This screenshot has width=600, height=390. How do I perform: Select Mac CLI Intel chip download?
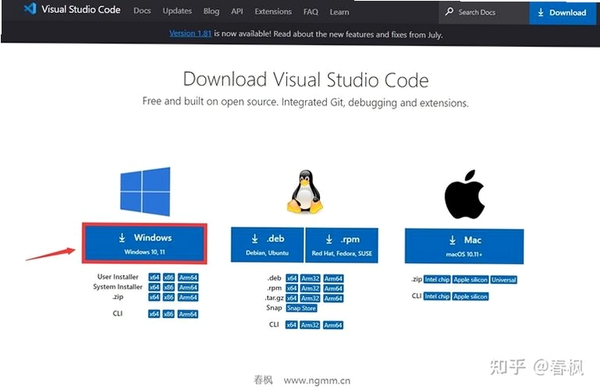click(437, 296)
